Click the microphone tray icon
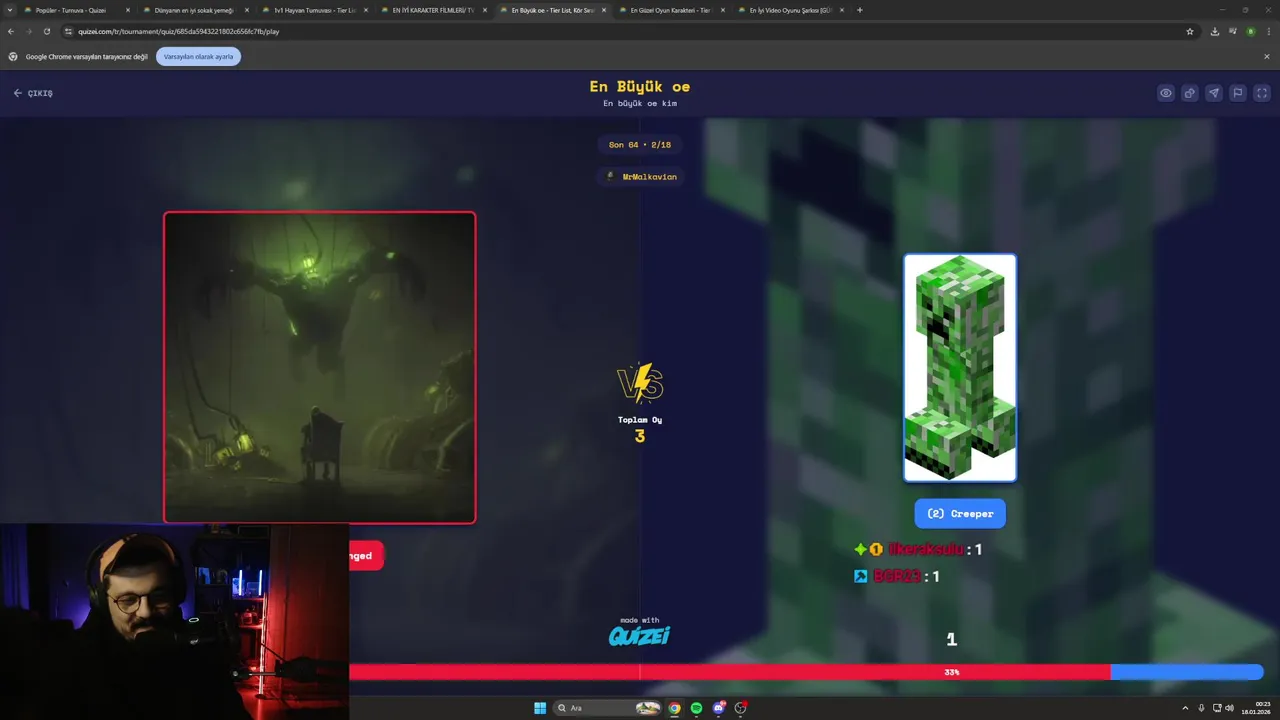 pyautogui.click(x=1202, y=708)
